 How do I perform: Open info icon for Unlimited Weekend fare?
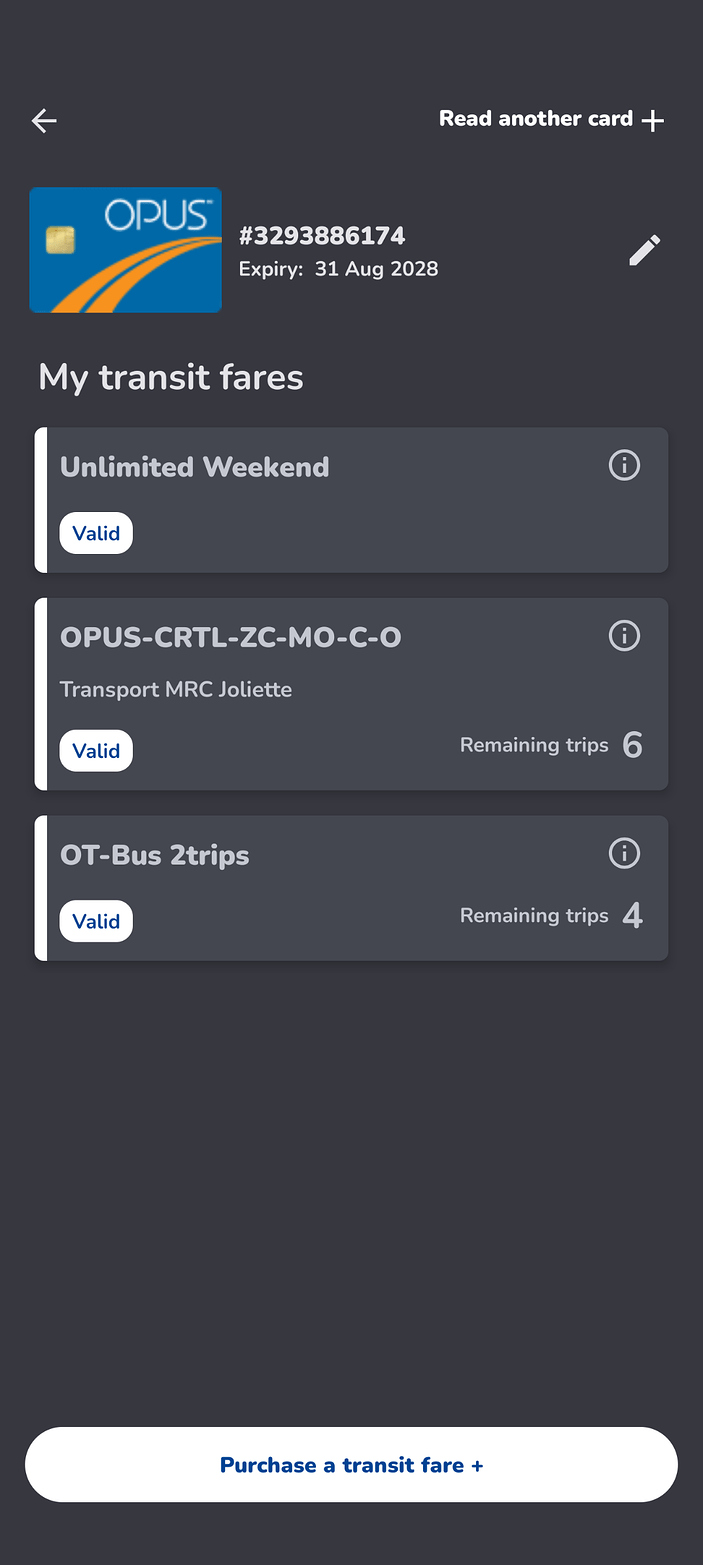(624, 465)
